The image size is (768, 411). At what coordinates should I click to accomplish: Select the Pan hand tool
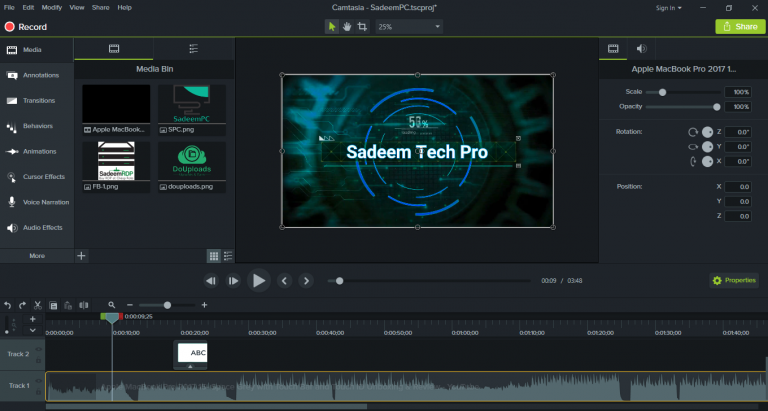pos(347,26)
